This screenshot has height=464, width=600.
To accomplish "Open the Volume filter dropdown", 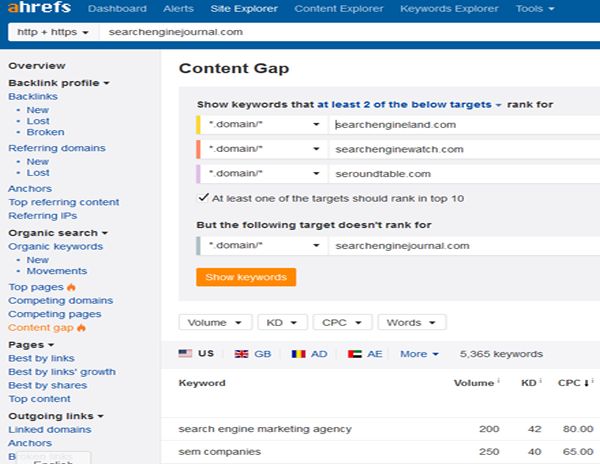I will [214, 323].
